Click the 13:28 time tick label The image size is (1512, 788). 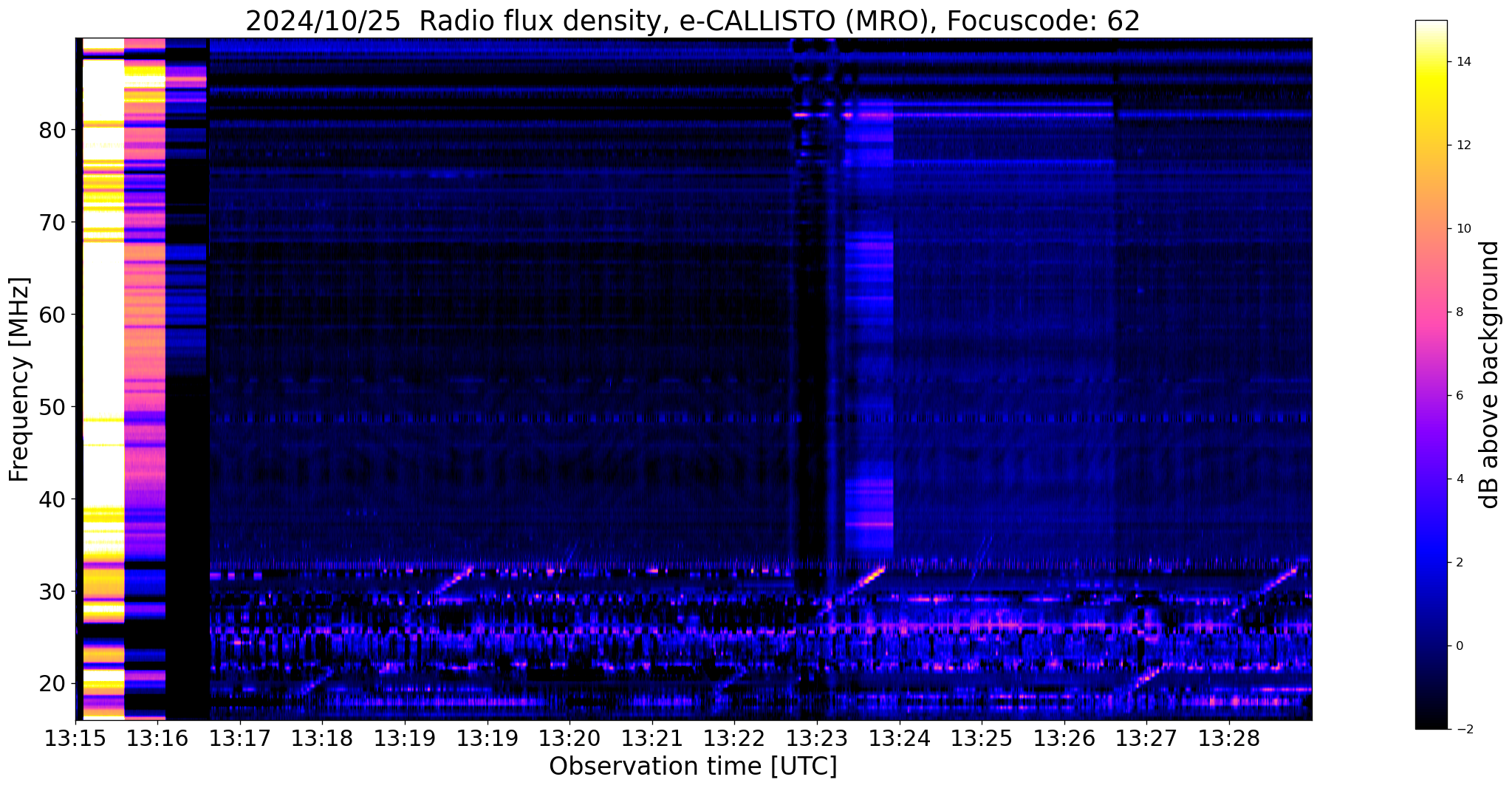click(x=1228, y=739)
